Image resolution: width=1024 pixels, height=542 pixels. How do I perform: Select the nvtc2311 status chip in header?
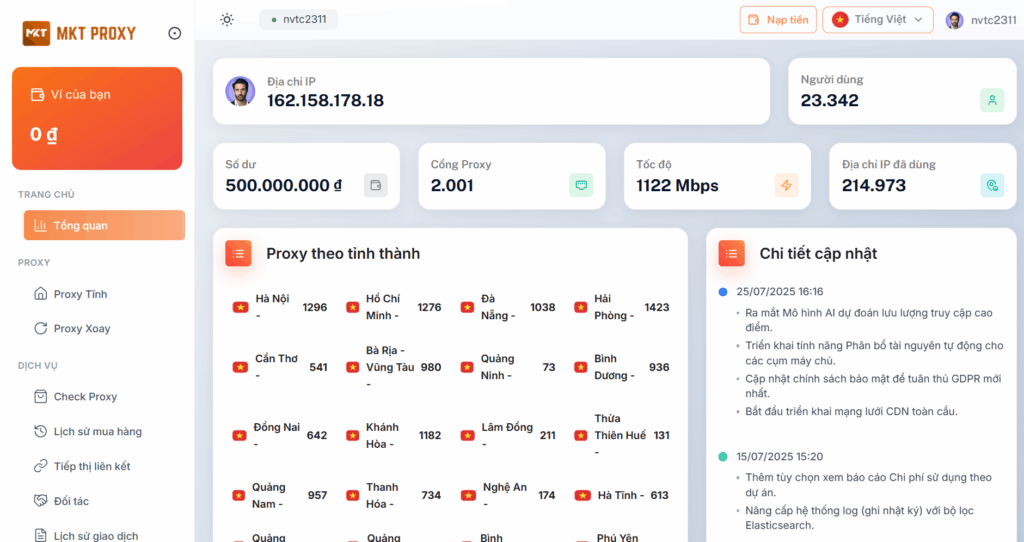298,20
